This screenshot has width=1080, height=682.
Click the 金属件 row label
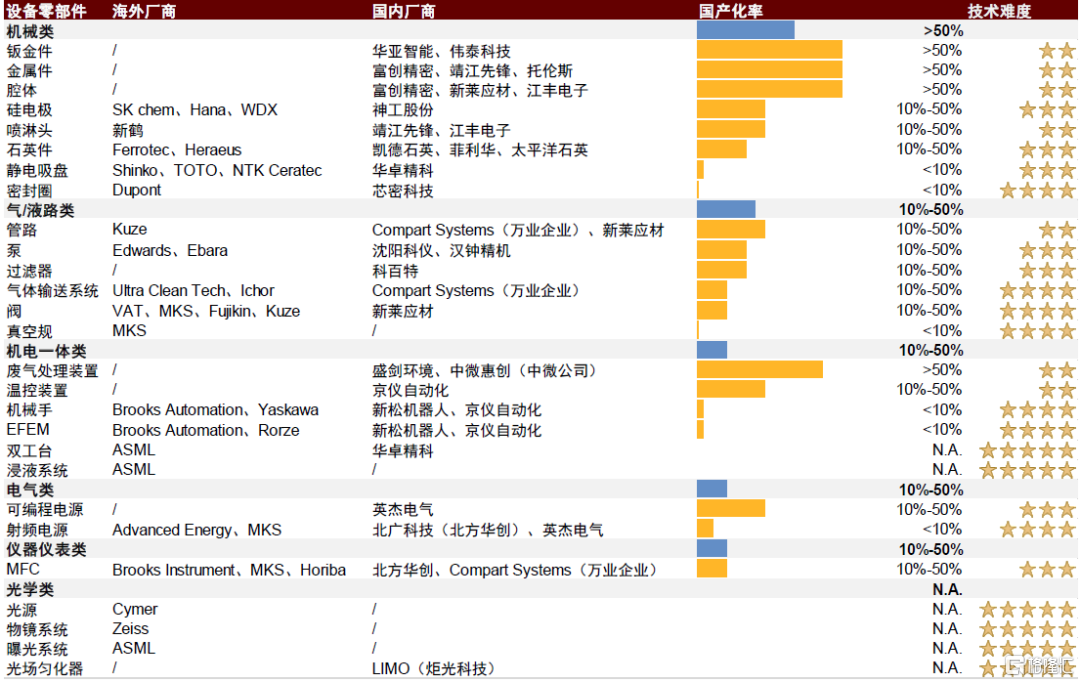(x=30, y=70)
